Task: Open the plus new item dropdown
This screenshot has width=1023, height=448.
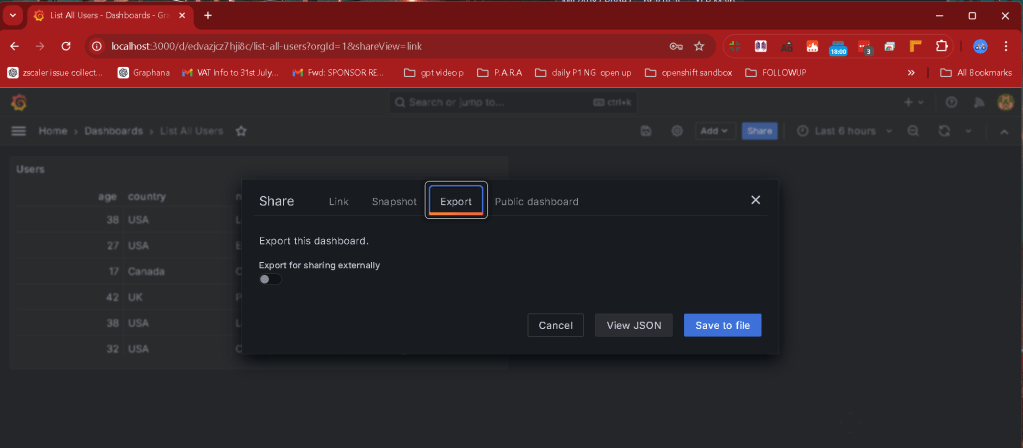Action: [x=913, y=102]
